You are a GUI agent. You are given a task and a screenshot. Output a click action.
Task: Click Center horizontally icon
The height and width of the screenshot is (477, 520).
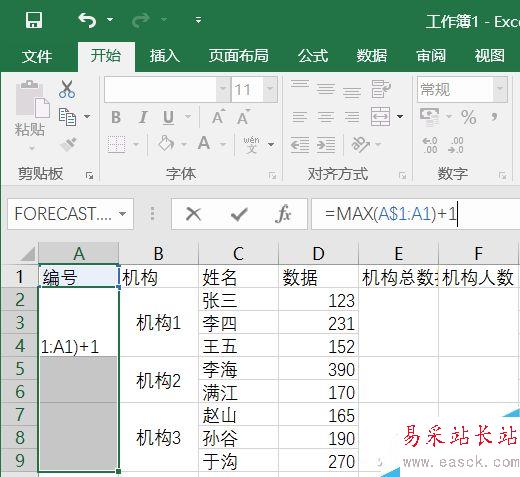tap(326, 117)
